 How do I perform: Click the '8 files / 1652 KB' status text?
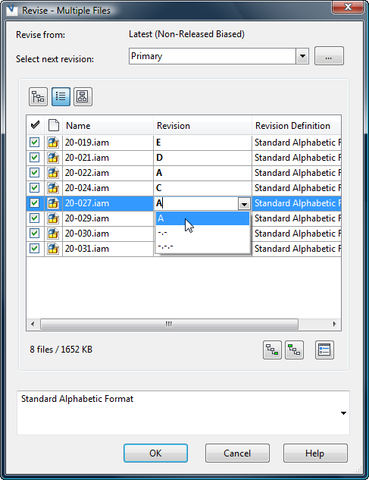pos(61,350)
